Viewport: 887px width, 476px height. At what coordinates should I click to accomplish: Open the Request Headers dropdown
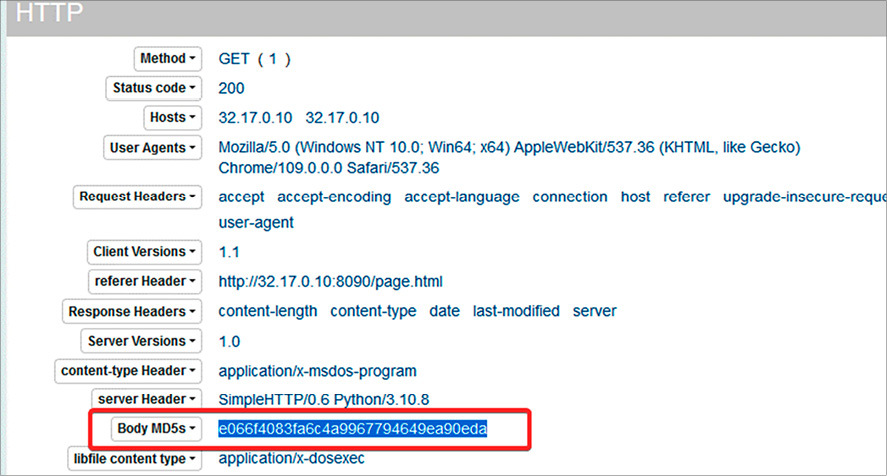click(x=137, y=197)
